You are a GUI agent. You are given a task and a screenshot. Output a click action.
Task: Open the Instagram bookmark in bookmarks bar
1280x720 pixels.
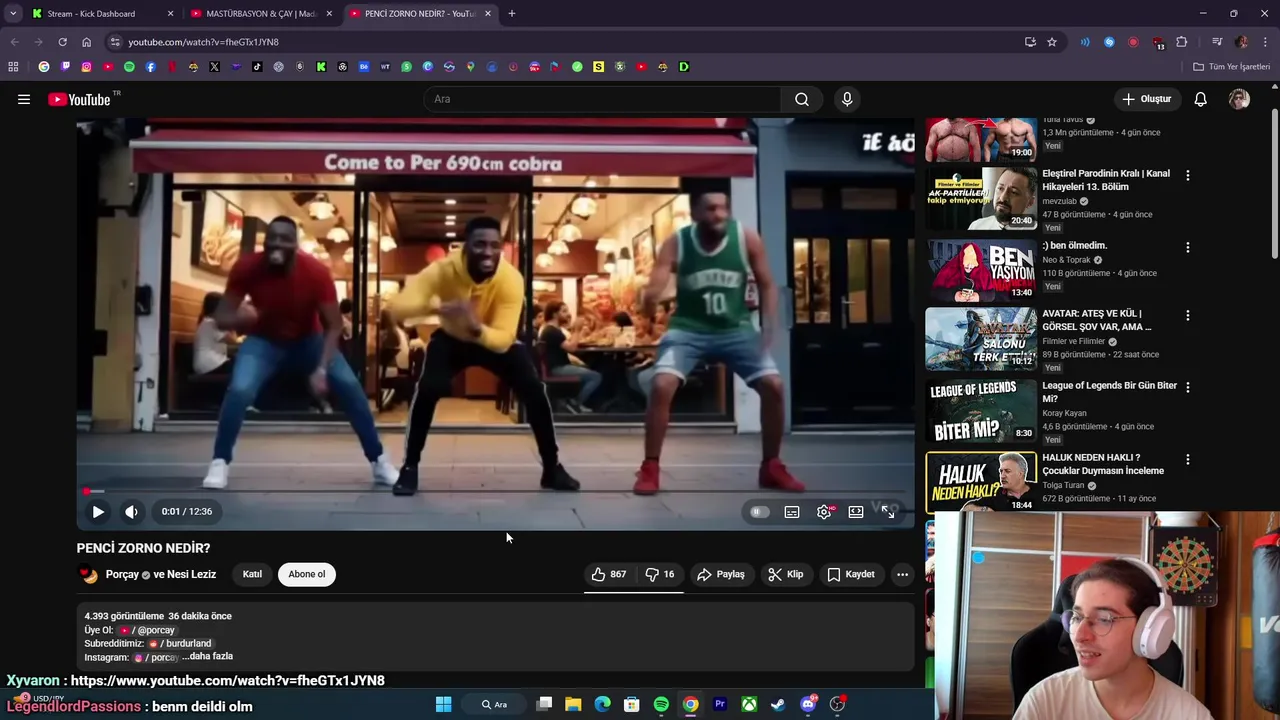click(x=87, y=67)
